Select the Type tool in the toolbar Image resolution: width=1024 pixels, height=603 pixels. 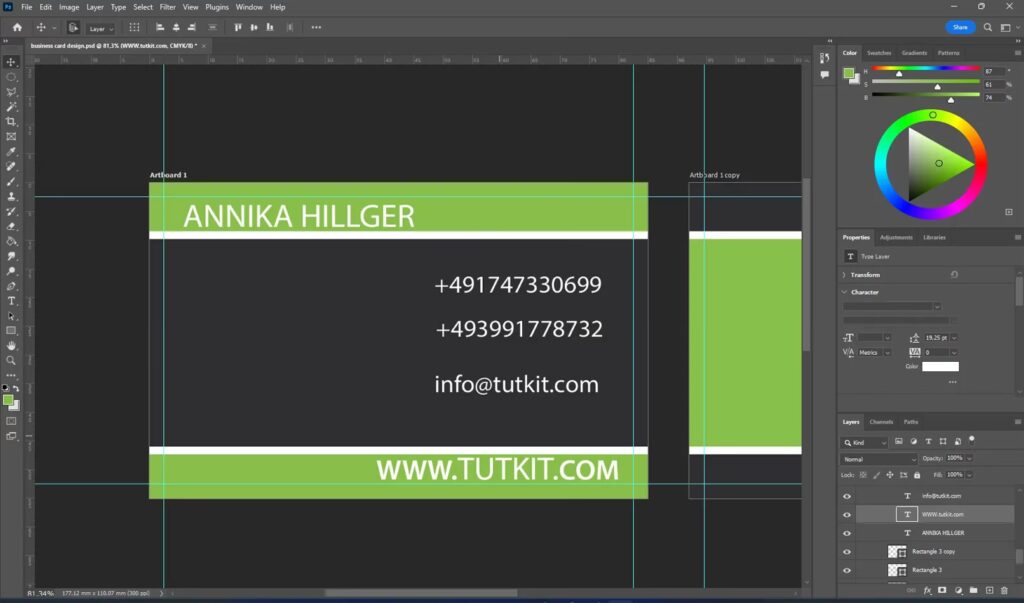point(12,301)
